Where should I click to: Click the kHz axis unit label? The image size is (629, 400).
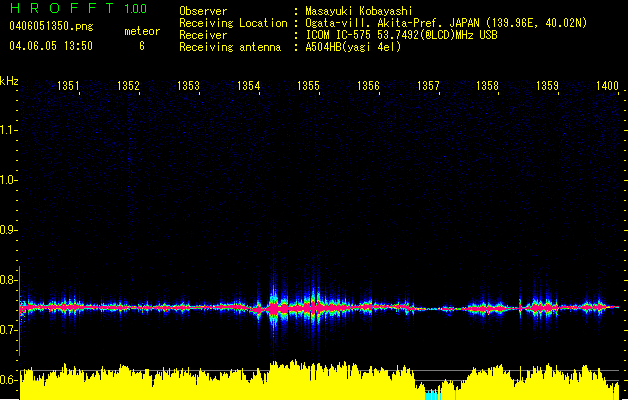(9, 81)
